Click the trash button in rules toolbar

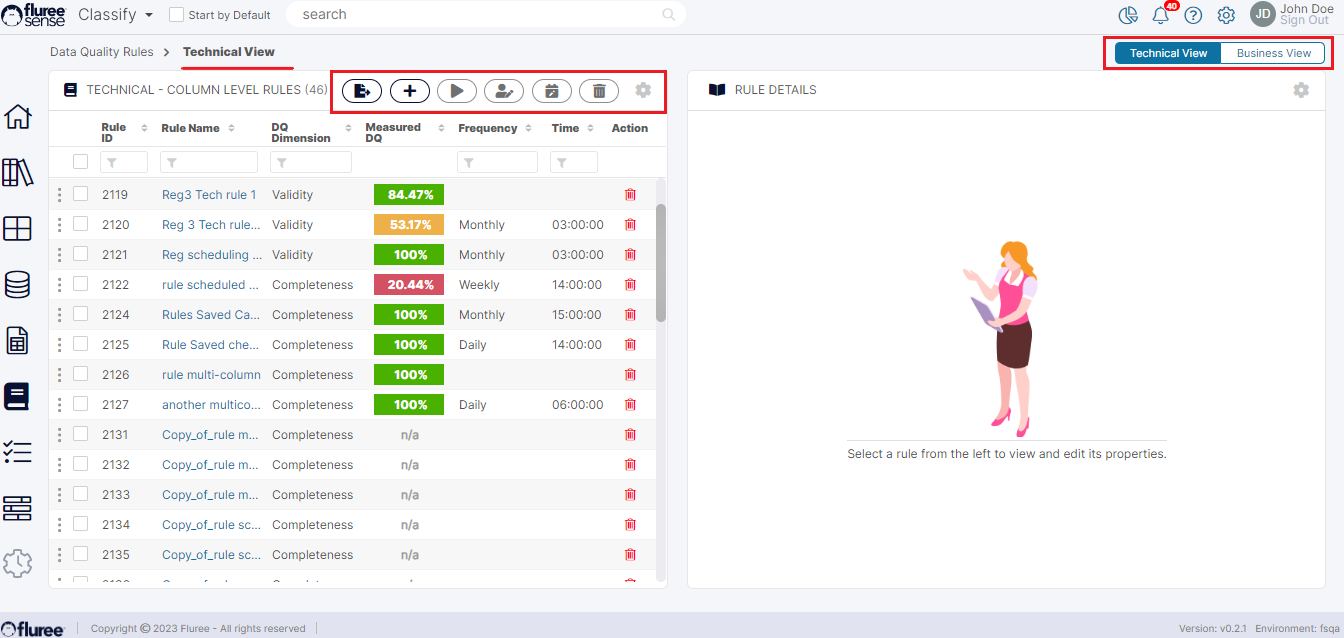(x=599, y=91)
